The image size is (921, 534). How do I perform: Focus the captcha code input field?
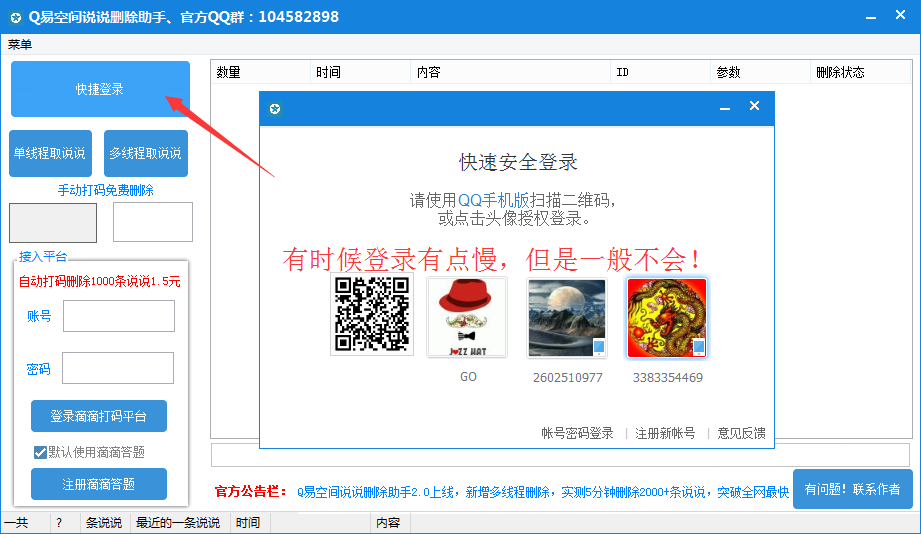153,222
